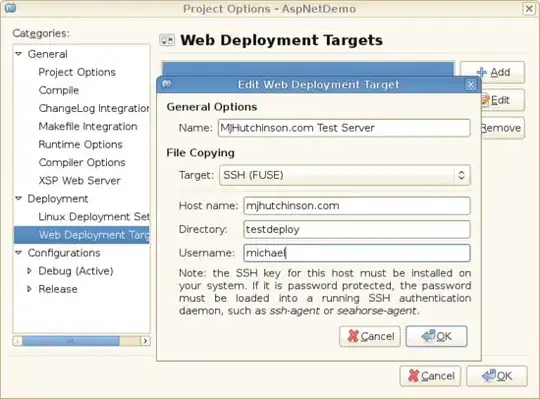Viewport: 540px width, 399px height.
Task: Click the Directory field containing testdeploy
Action: tap(357, 229)
